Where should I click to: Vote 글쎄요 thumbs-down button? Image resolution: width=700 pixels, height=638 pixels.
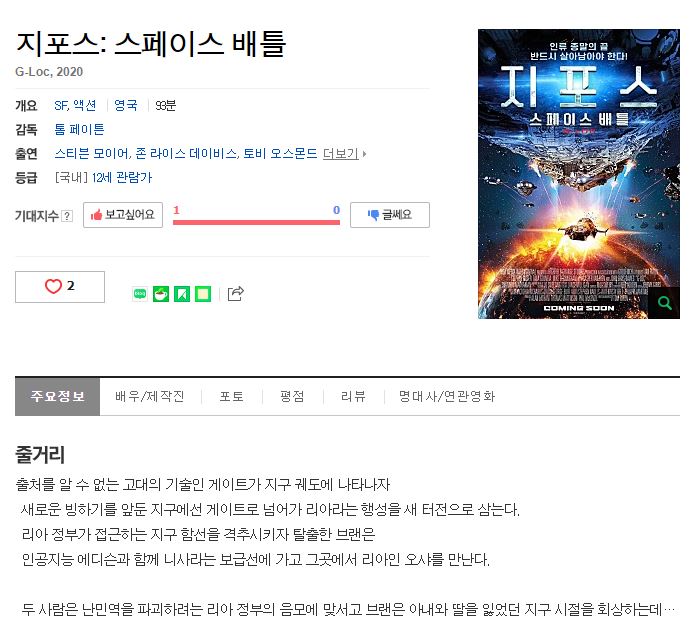[390, 215]
